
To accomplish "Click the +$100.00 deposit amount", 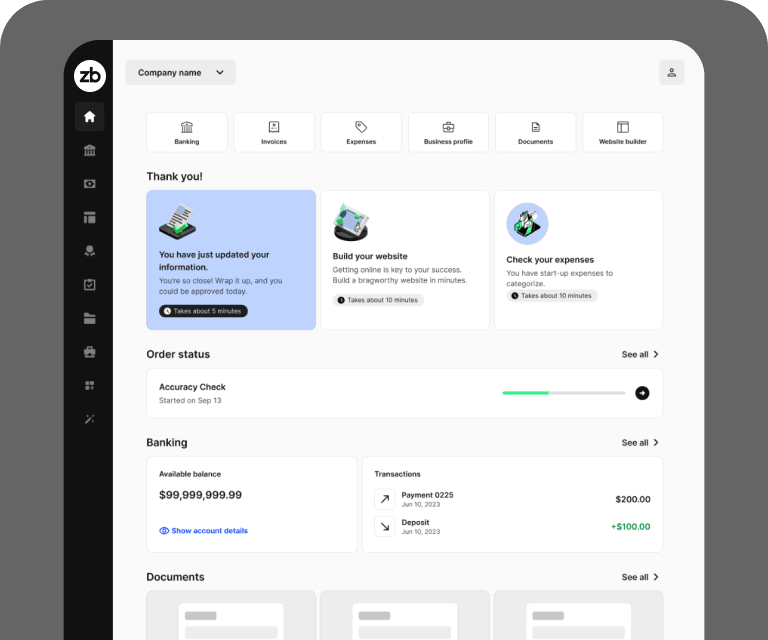I will point(630,527).
